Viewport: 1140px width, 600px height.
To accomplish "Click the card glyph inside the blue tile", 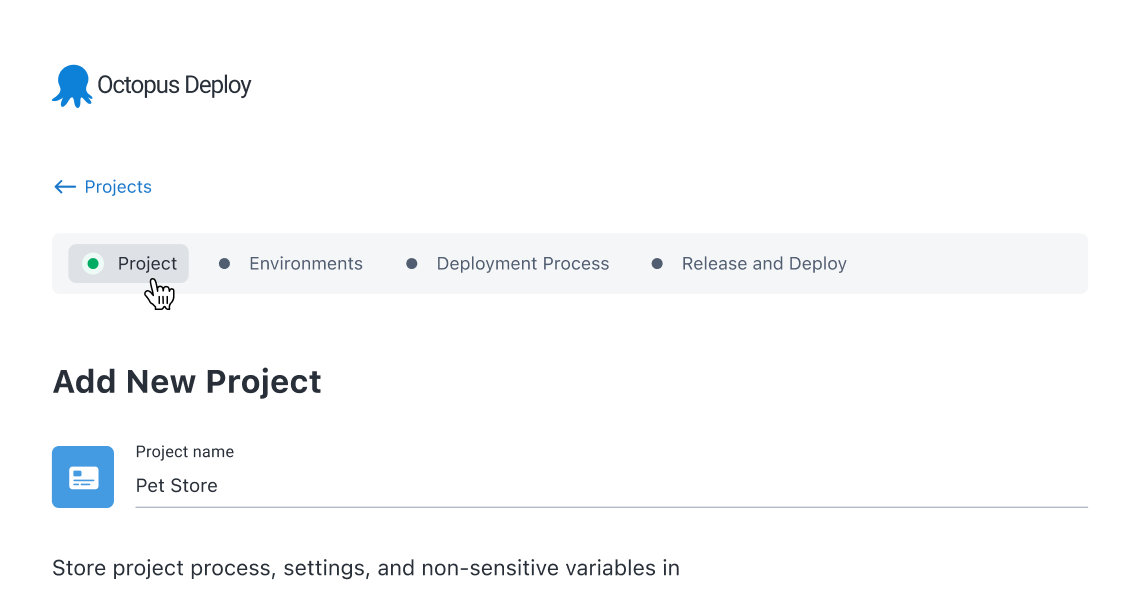I will click(83, 478).
